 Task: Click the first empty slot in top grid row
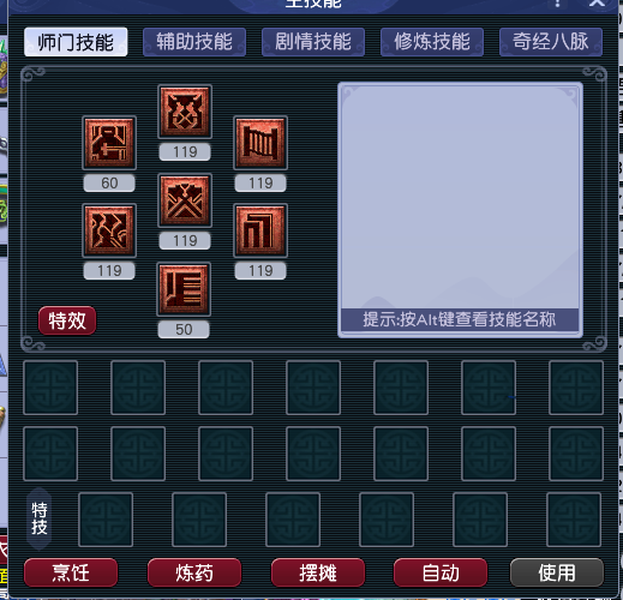(x=50, y=387)
